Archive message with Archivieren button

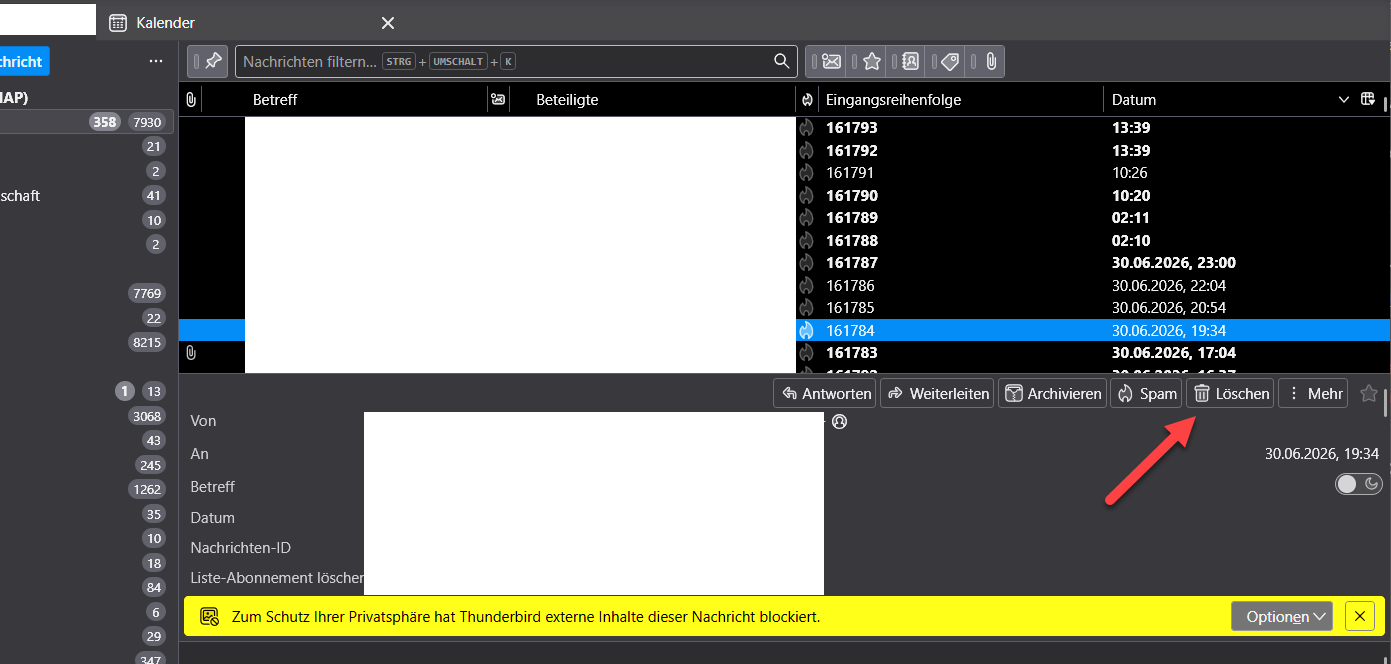click(x=1052, y=393)
